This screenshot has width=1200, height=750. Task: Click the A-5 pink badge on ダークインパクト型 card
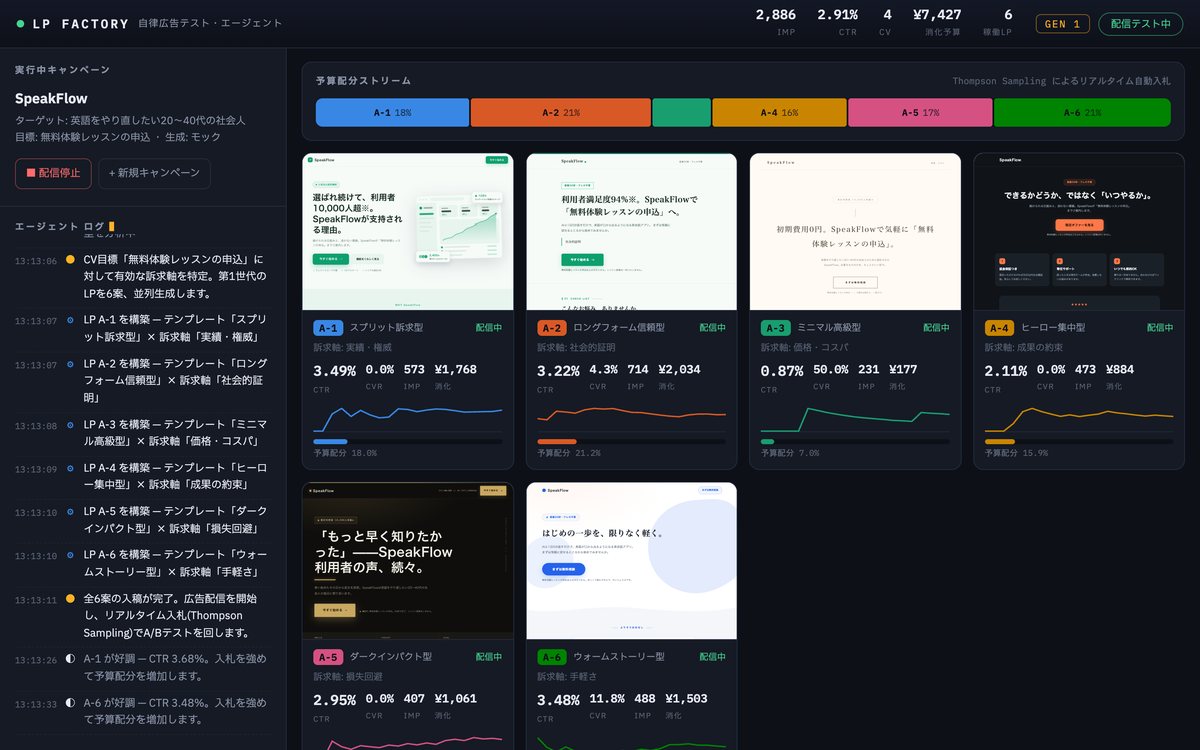coord(329,657)
